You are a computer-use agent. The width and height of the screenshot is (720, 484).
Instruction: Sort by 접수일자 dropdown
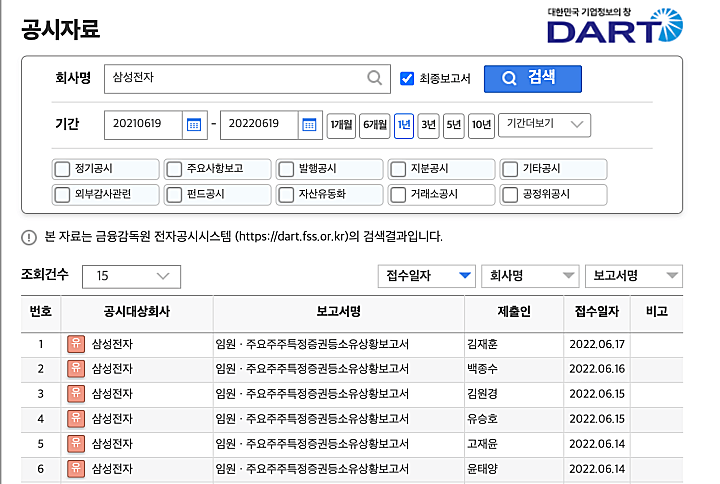[x=427, y=276]
